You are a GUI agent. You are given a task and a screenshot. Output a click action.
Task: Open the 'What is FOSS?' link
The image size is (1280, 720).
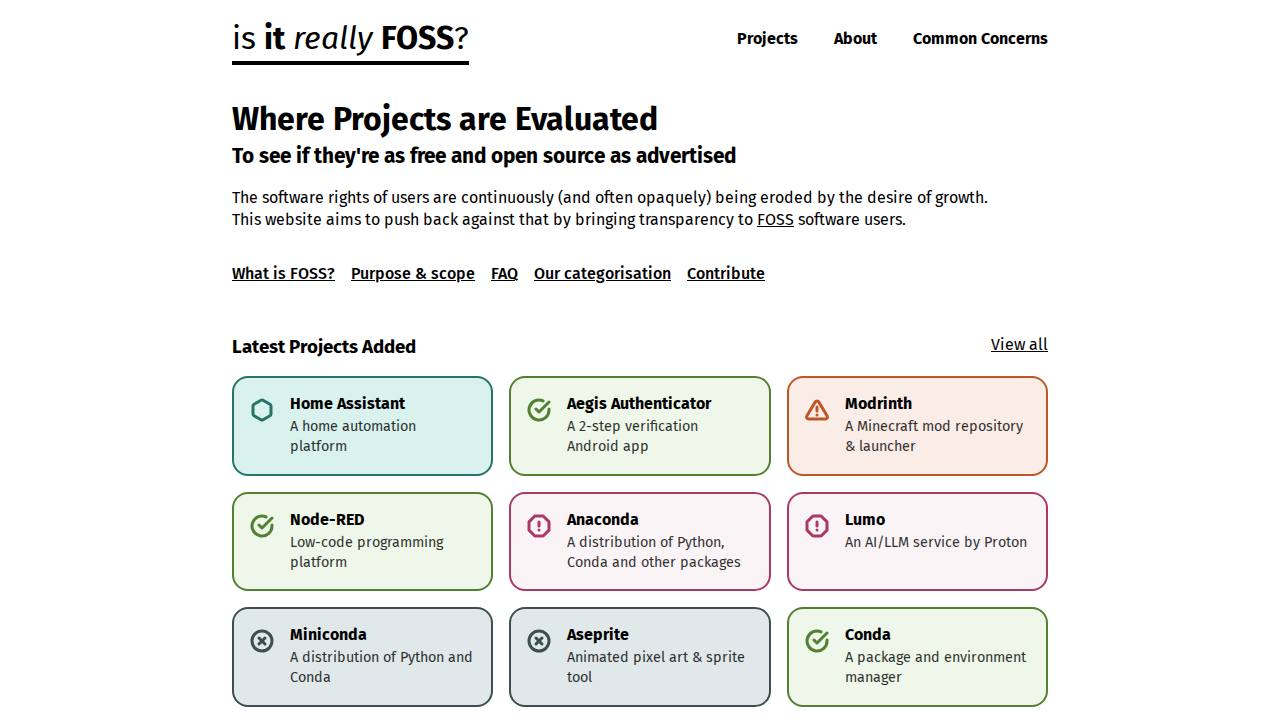click(x=283, y=274)
